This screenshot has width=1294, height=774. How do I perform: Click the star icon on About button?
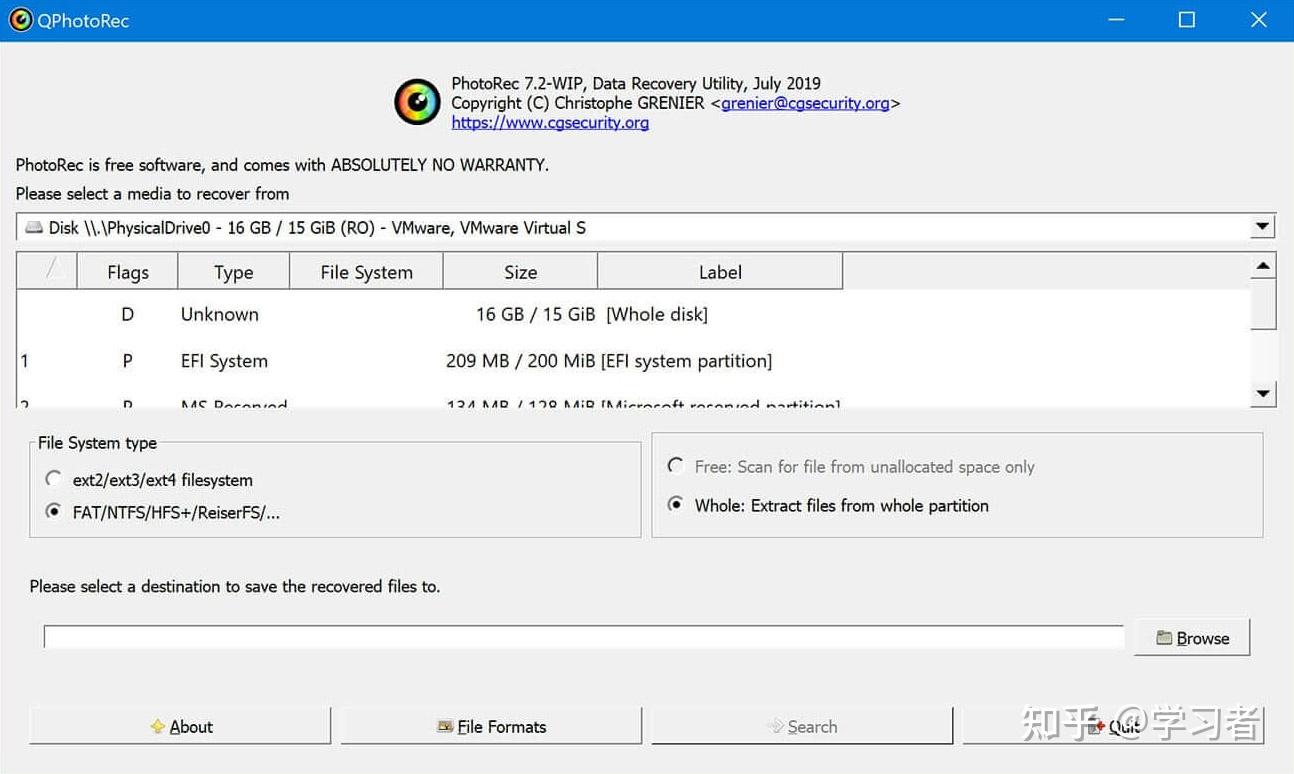point(158,727)
